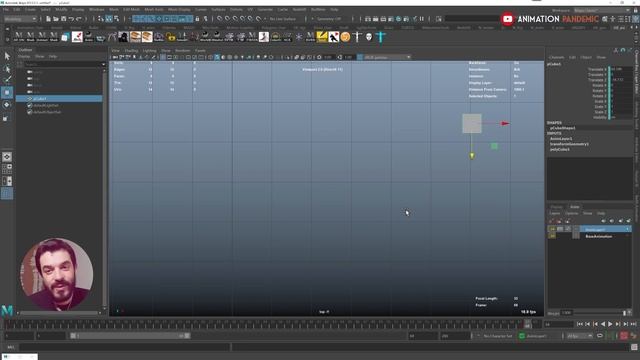Select the arrow Select tool in toolbox

pos(7,56)
